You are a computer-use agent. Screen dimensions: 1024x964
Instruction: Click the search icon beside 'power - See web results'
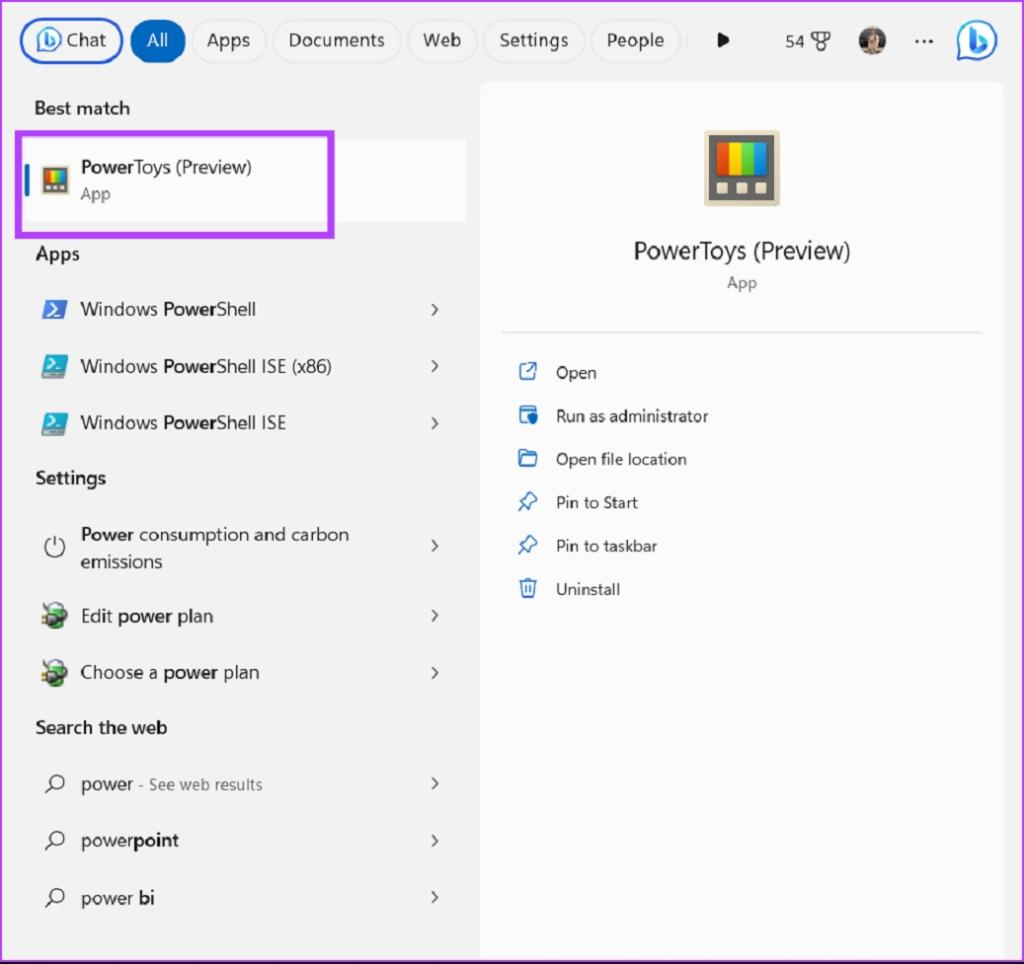point(55,783)
